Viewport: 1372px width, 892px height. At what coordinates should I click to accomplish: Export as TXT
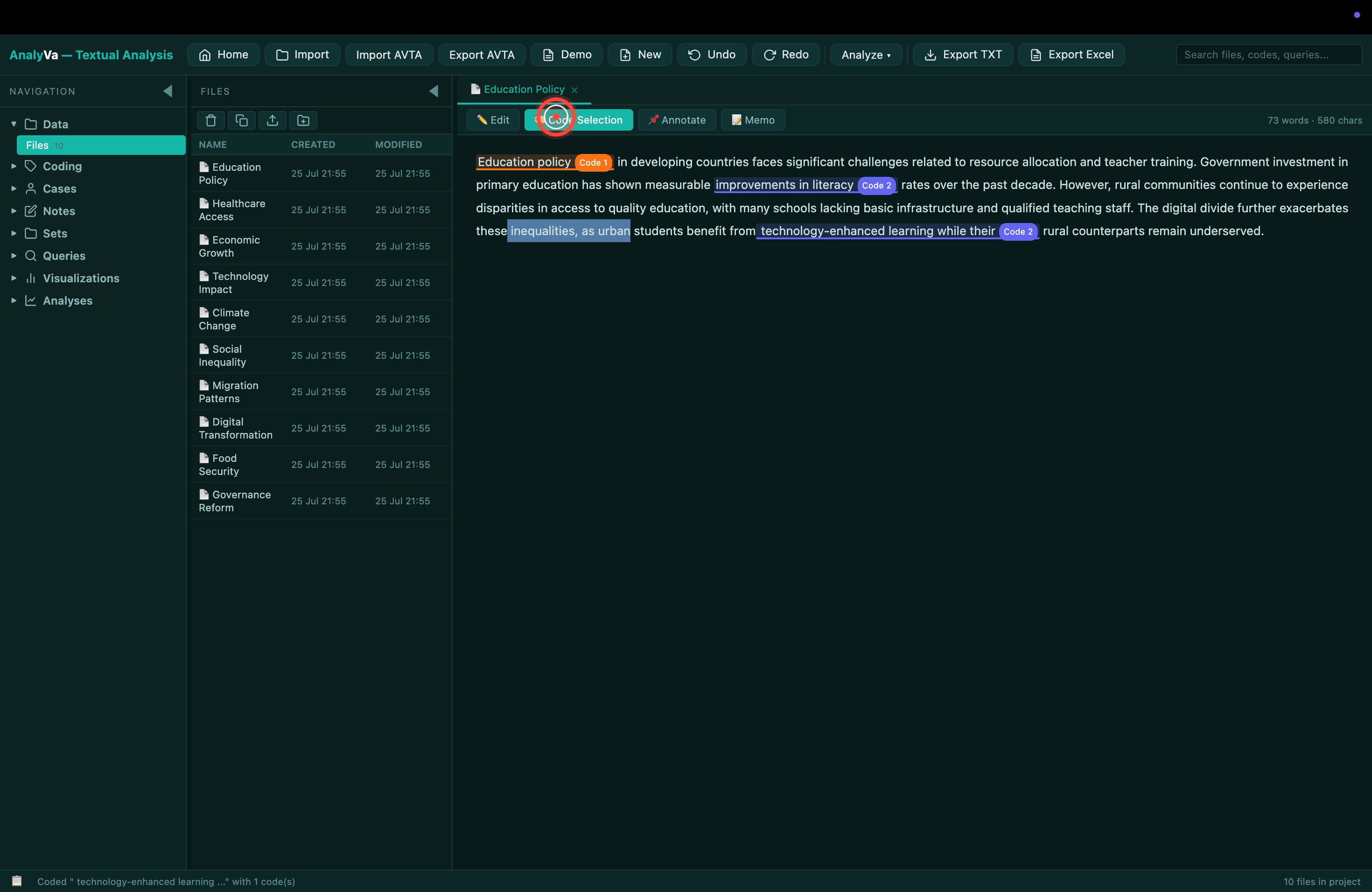963,55
